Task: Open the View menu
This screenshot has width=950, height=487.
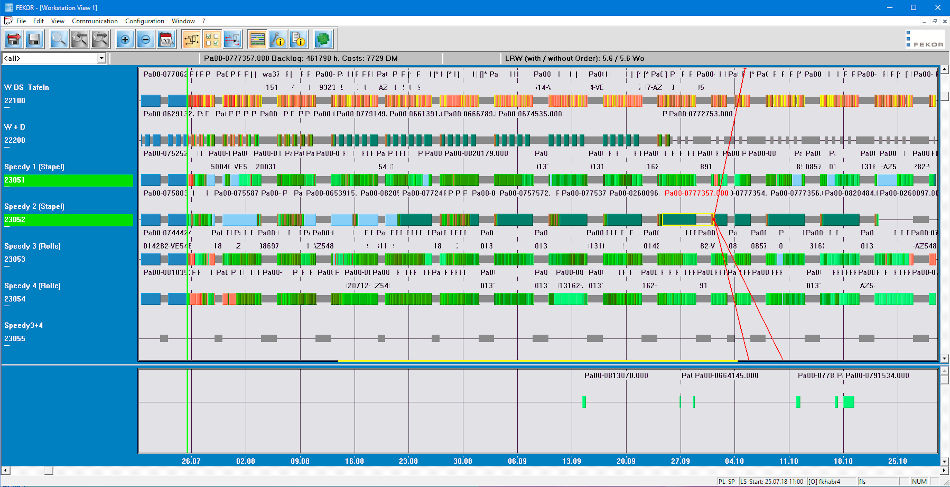Action: 57,20
